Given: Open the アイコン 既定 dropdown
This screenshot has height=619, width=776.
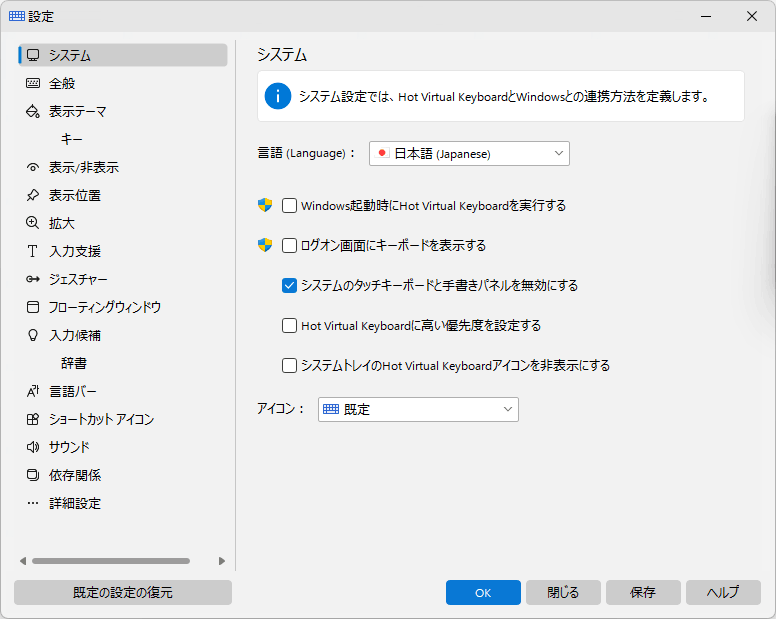Looking at the screenshot, I should pos(418,409).
